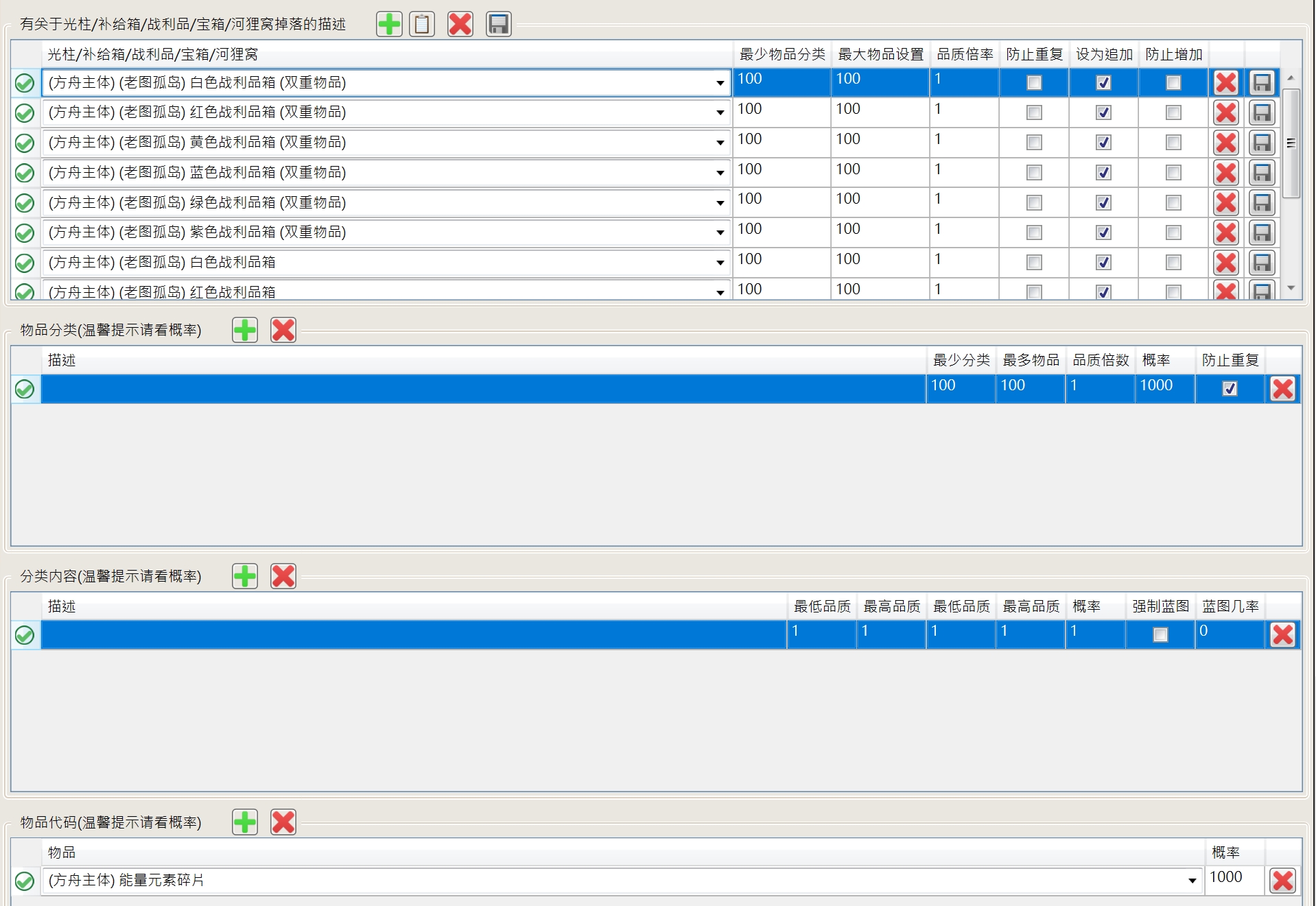Delete the 紫色战利品箱 (双重物品) row

coord(1226,233)
